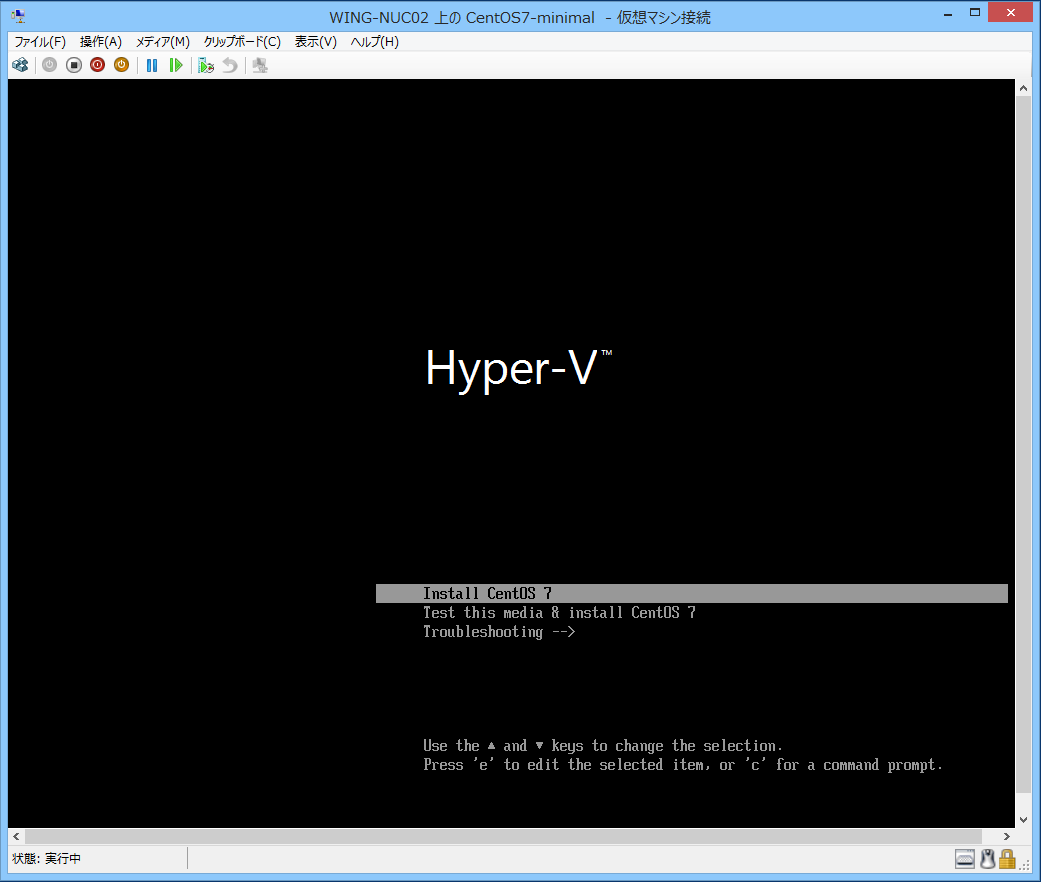This screenshot has width=1041, height=882.
Task: Create a checkpoint snapshot icon
Action: coord(206,65)
